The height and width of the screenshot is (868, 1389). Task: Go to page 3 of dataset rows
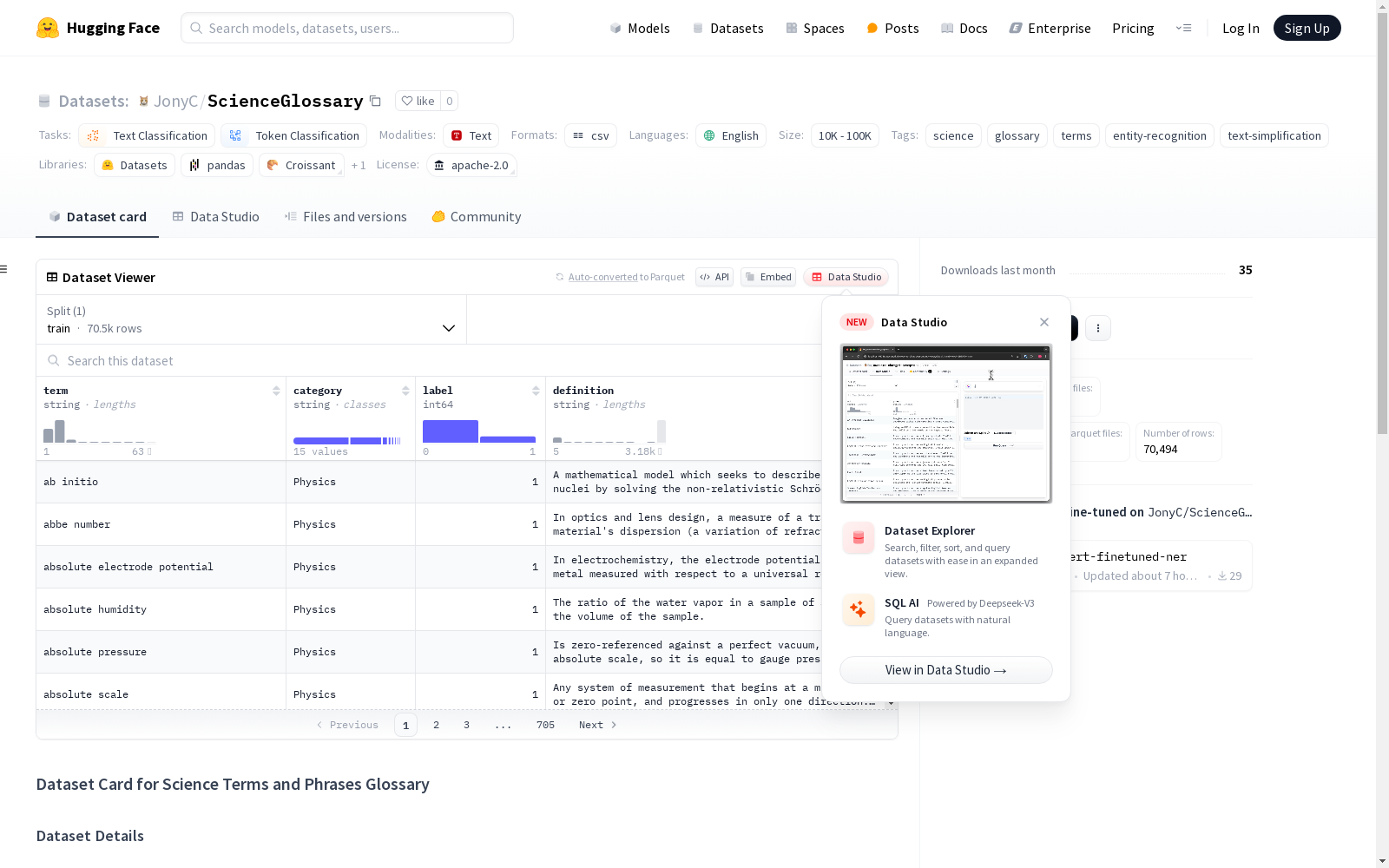click(466, 725)
